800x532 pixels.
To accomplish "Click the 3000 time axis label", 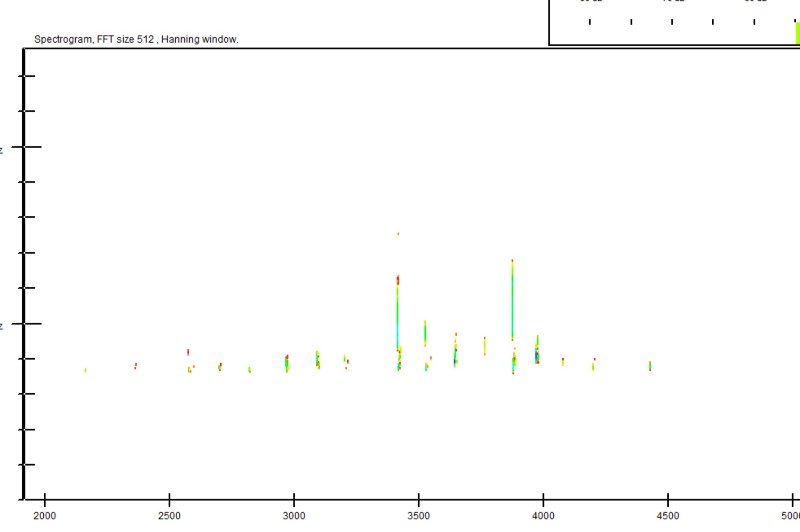I will pos(294,516).
